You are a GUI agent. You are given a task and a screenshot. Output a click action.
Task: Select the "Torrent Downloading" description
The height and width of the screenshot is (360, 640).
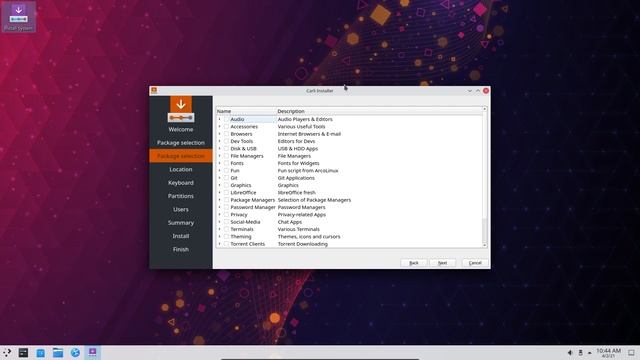point(302,244)
